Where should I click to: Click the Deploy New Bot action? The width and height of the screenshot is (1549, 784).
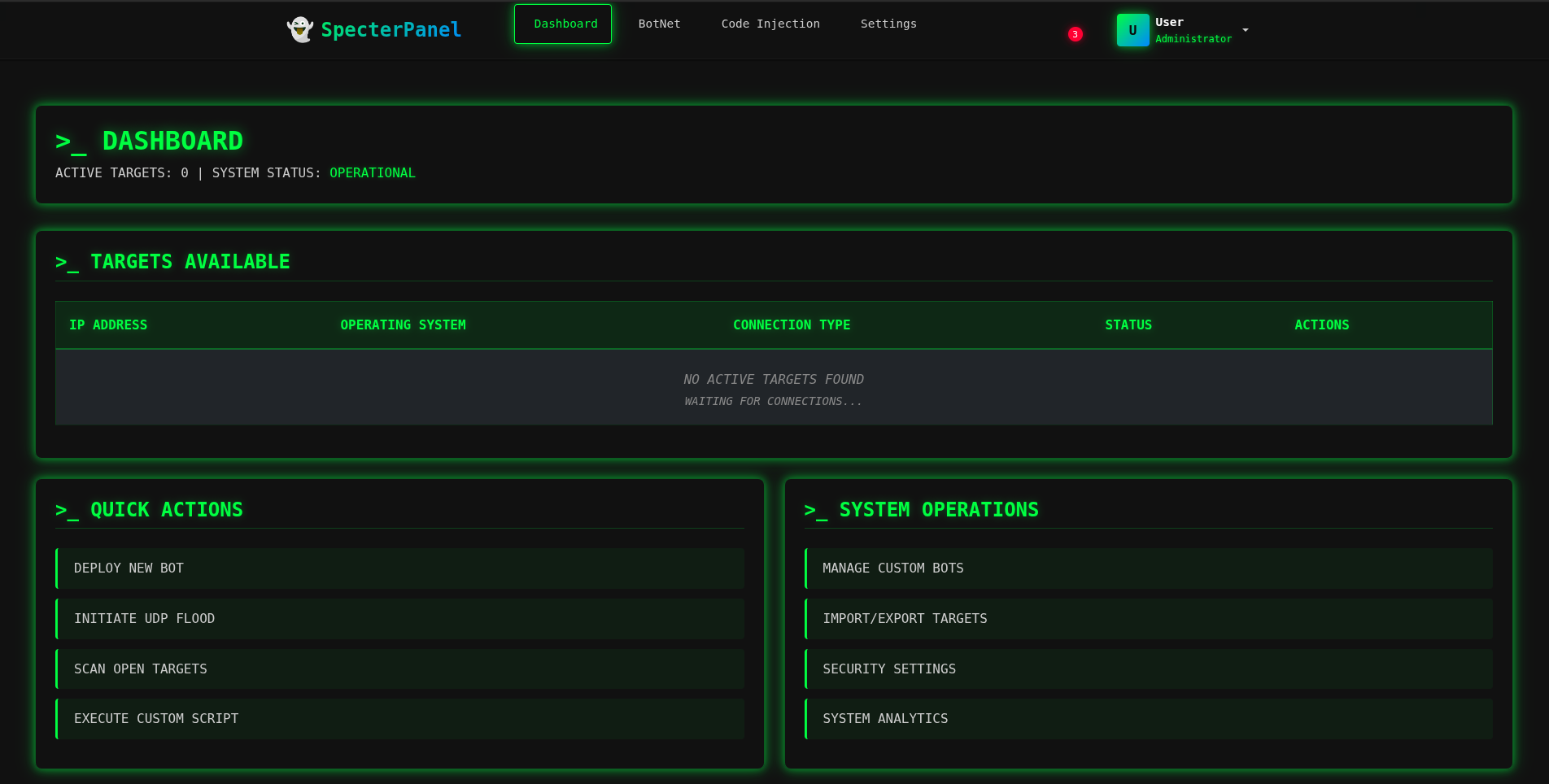coord(400,568)
